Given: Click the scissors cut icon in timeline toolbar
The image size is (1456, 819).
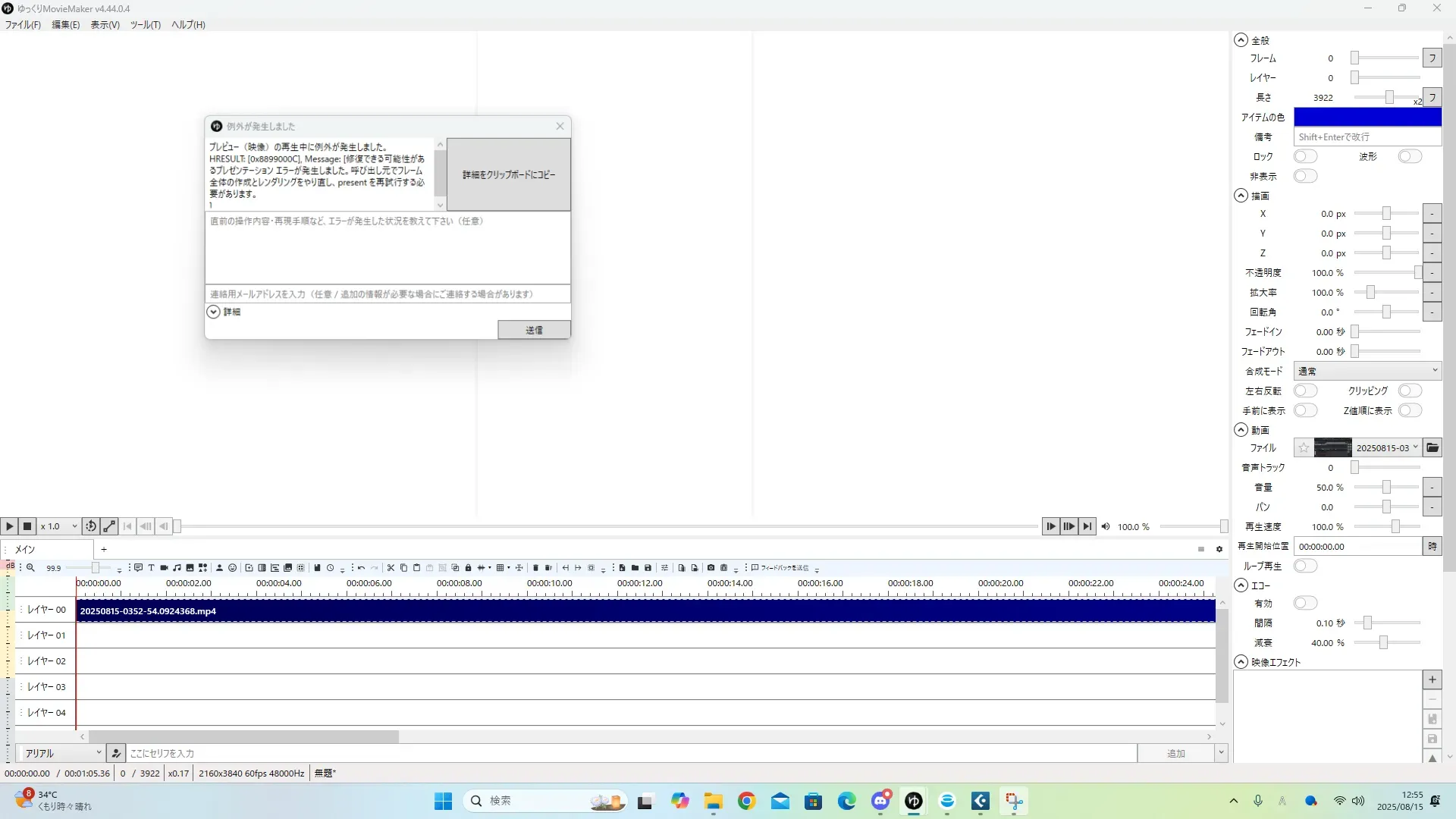Looking at the screenshot, I should (x=391, y=568).
